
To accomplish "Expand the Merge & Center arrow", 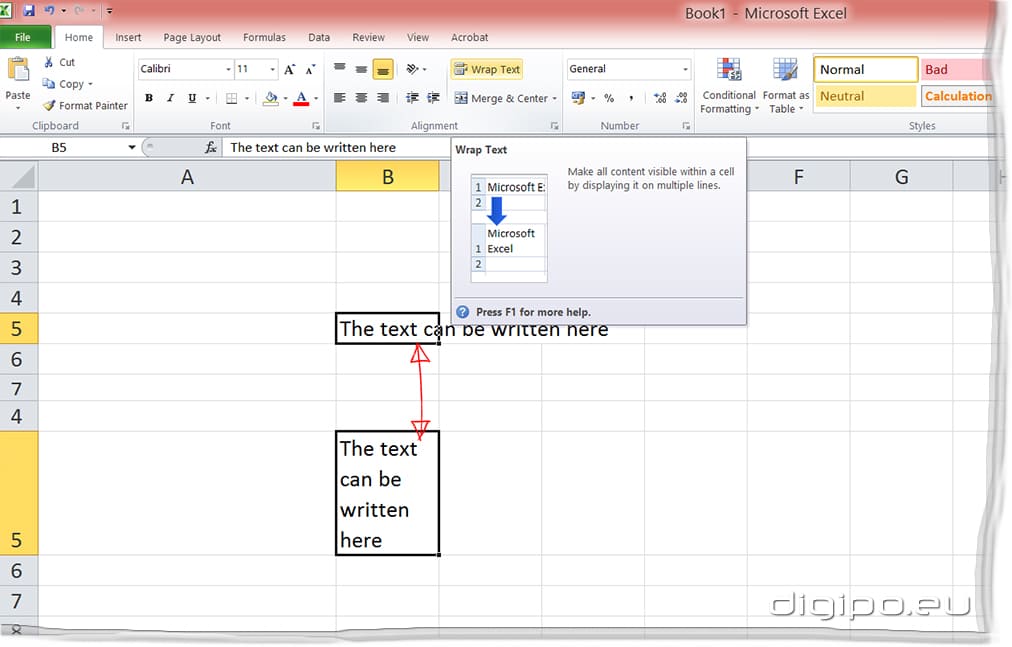I will tap(554, 98).
